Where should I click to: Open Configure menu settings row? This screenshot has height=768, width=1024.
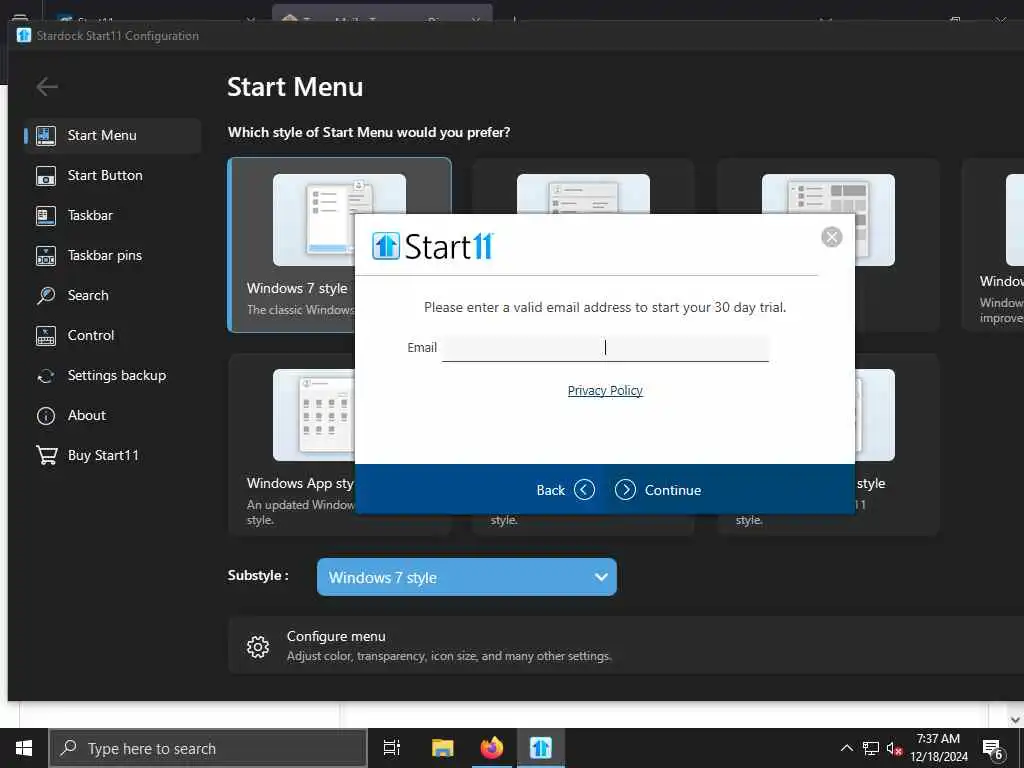[x=626, y=646]
